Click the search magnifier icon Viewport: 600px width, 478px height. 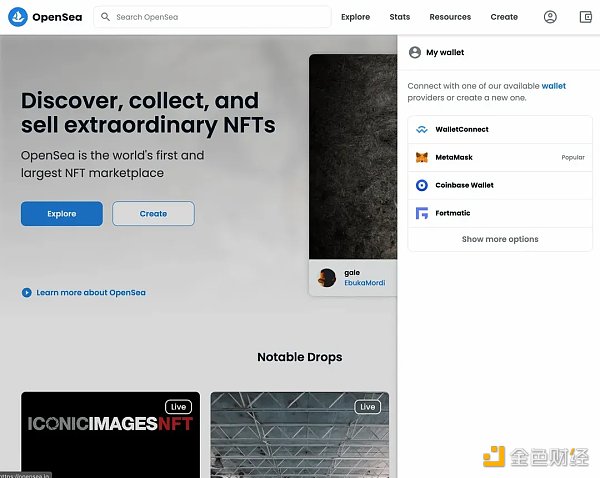[x=105, y=17]
